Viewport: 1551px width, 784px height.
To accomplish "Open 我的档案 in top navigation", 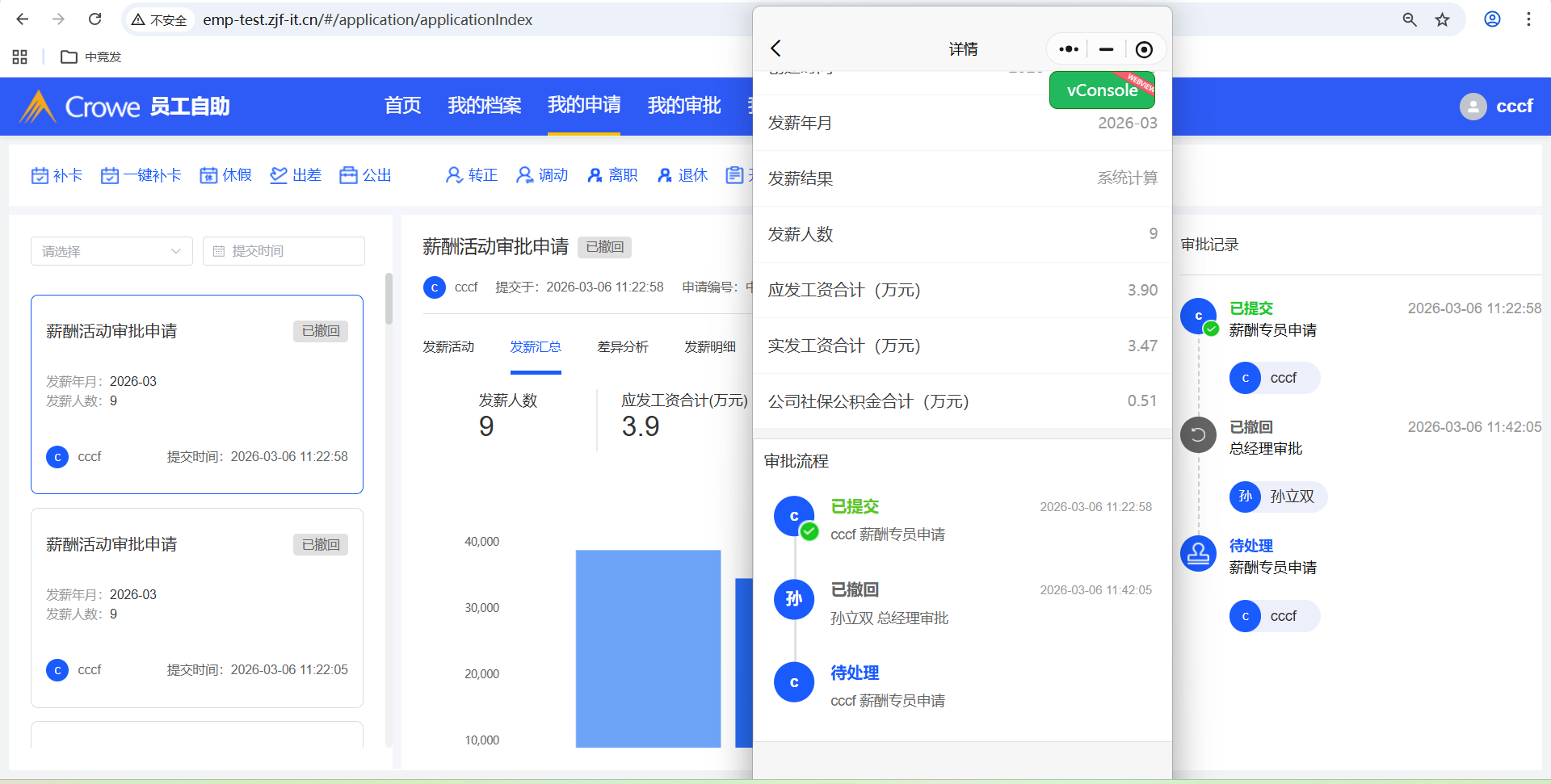I will coord(484,106).
